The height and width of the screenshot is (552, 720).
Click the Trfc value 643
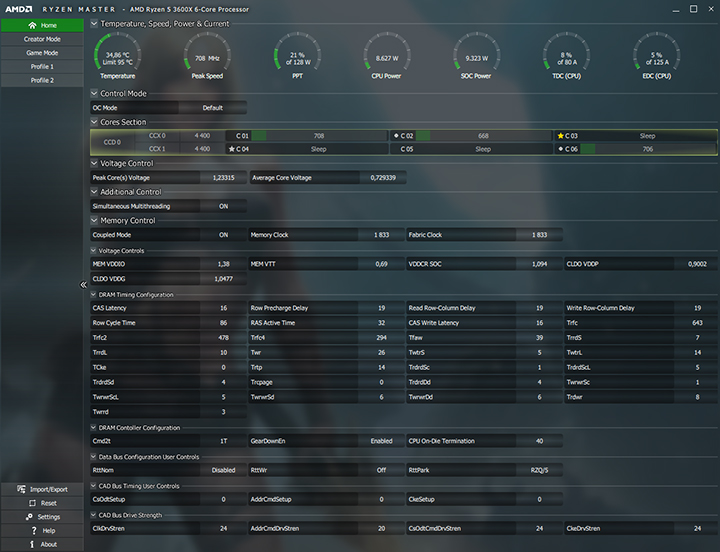(697, 323)
